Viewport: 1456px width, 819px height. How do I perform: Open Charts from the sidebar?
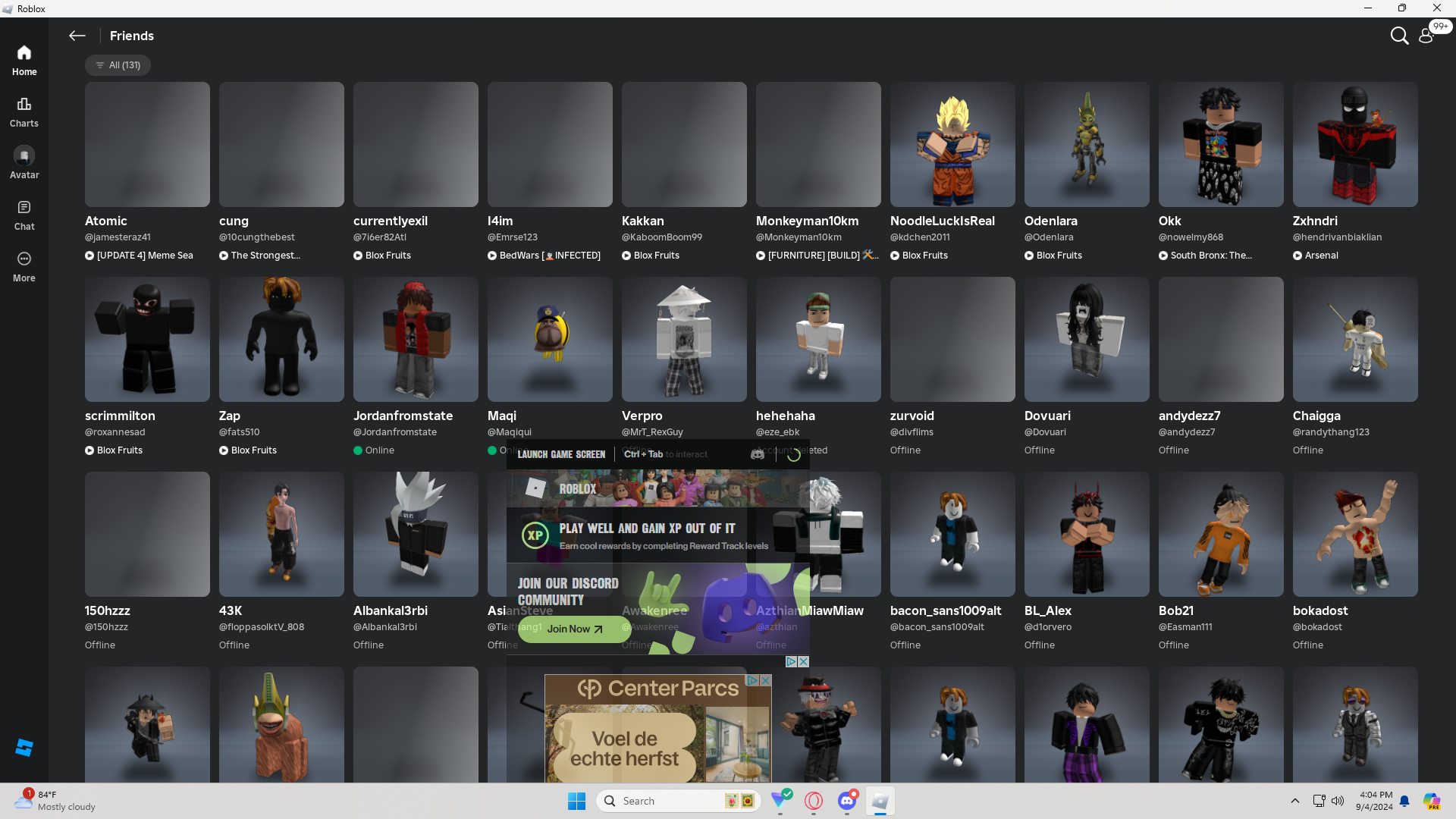pyautogui.click(x=24, y=111)
